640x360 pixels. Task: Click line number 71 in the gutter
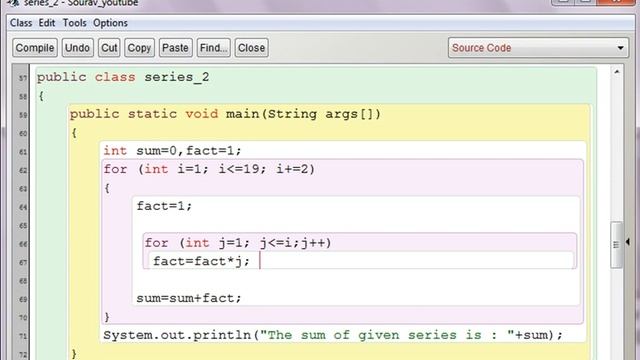click(x=23, y=336)
